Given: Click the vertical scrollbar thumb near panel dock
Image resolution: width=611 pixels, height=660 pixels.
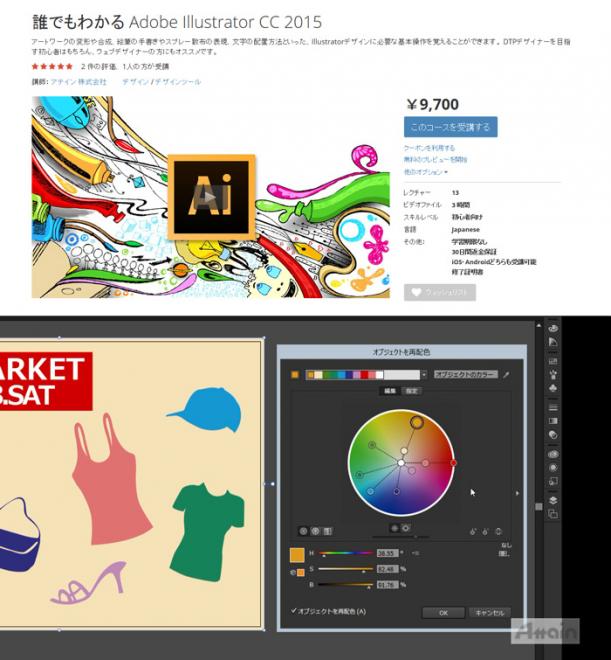Looking at the screenshot, I should click(539, 506).
